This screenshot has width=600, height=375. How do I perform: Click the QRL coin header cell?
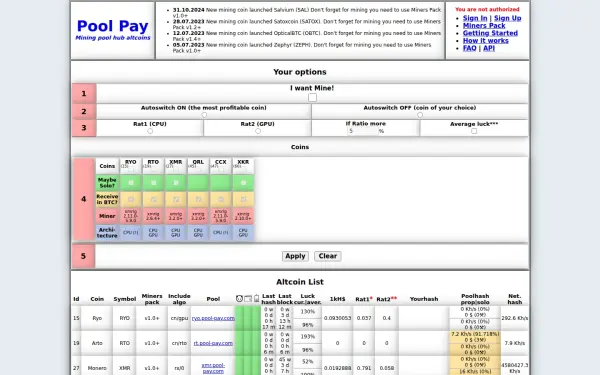coord(198,166)
